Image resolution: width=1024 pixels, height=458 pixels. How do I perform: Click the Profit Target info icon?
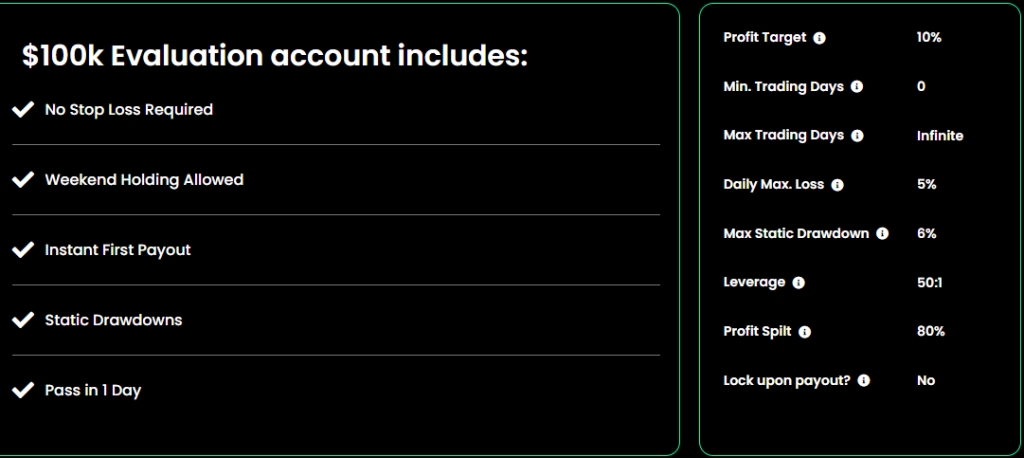pos(820,38)
